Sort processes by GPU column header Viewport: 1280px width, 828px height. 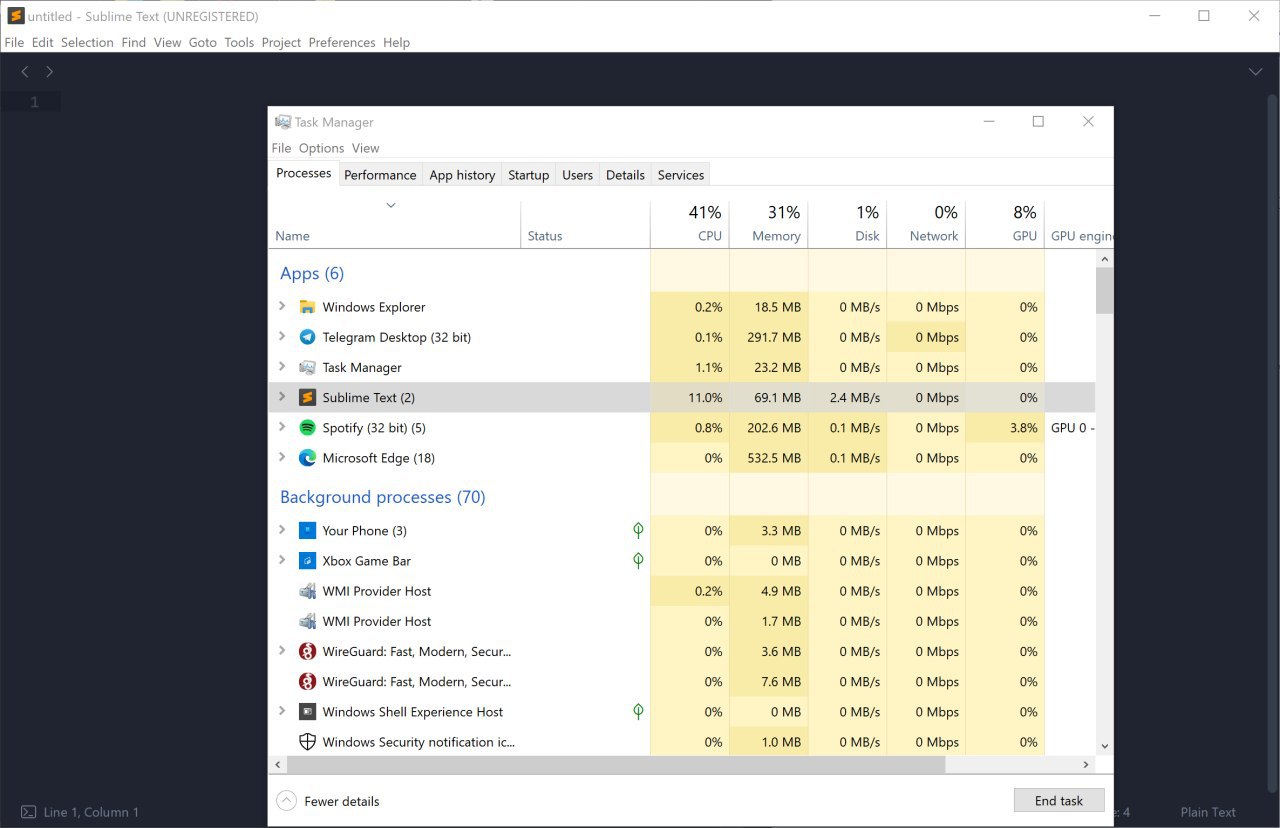[x=1005, y=224]
